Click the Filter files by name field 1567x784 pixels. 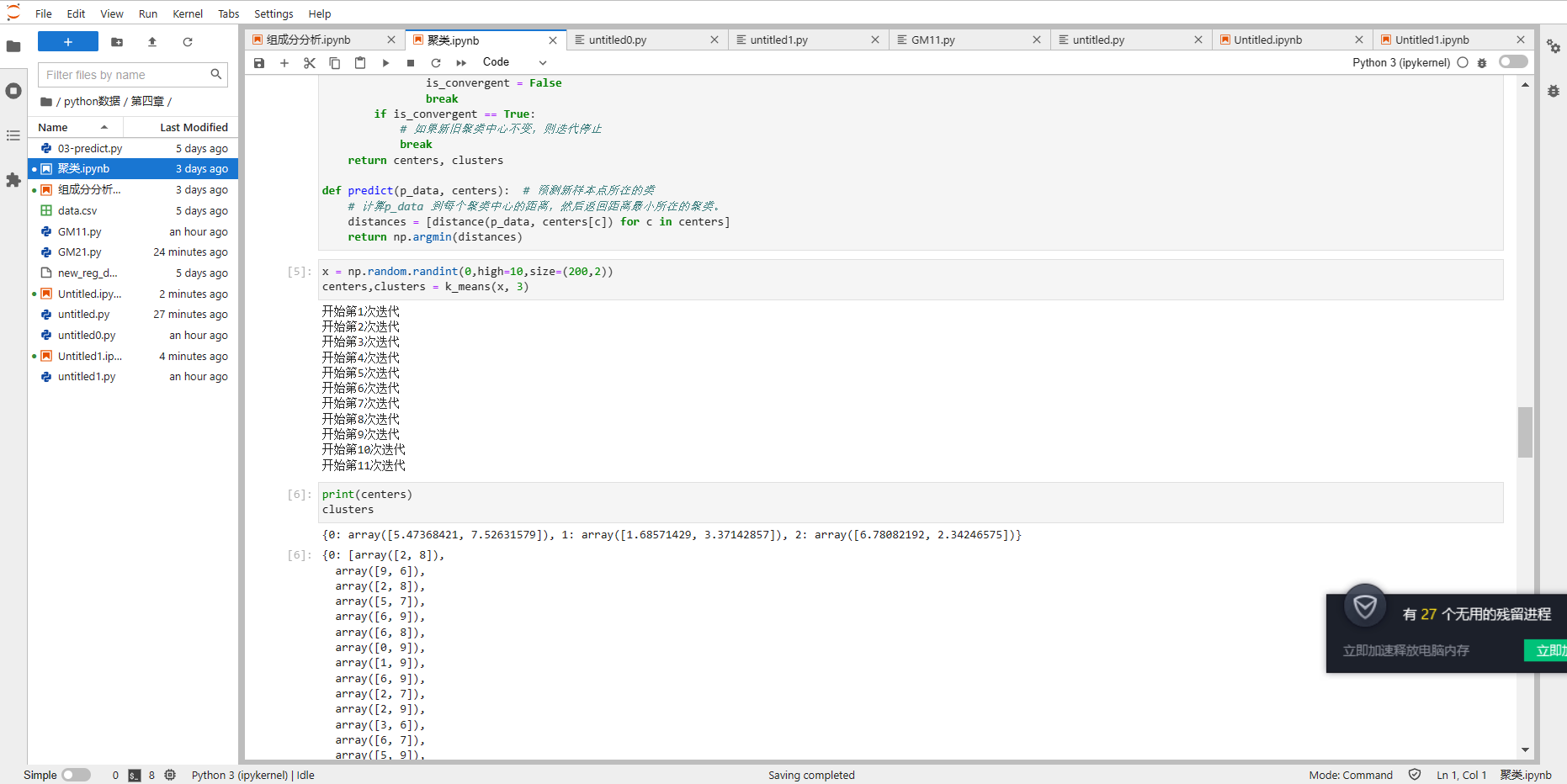coord(133,75)
